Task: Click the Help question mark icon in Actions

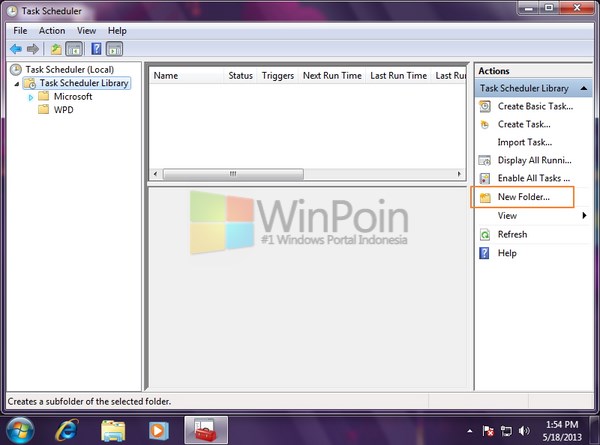Action: [484, 253]
